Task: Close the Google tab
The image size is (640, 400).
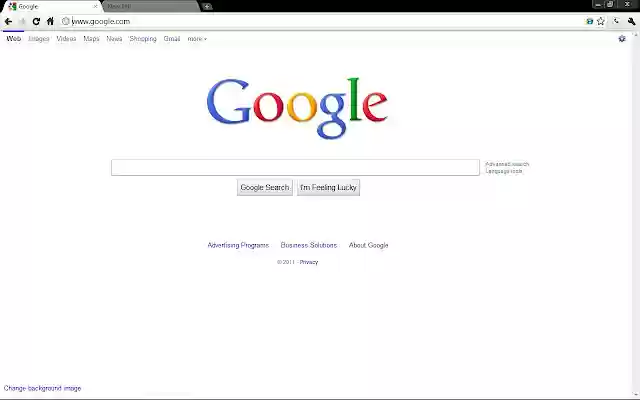Action: click(x=96, y=7)
